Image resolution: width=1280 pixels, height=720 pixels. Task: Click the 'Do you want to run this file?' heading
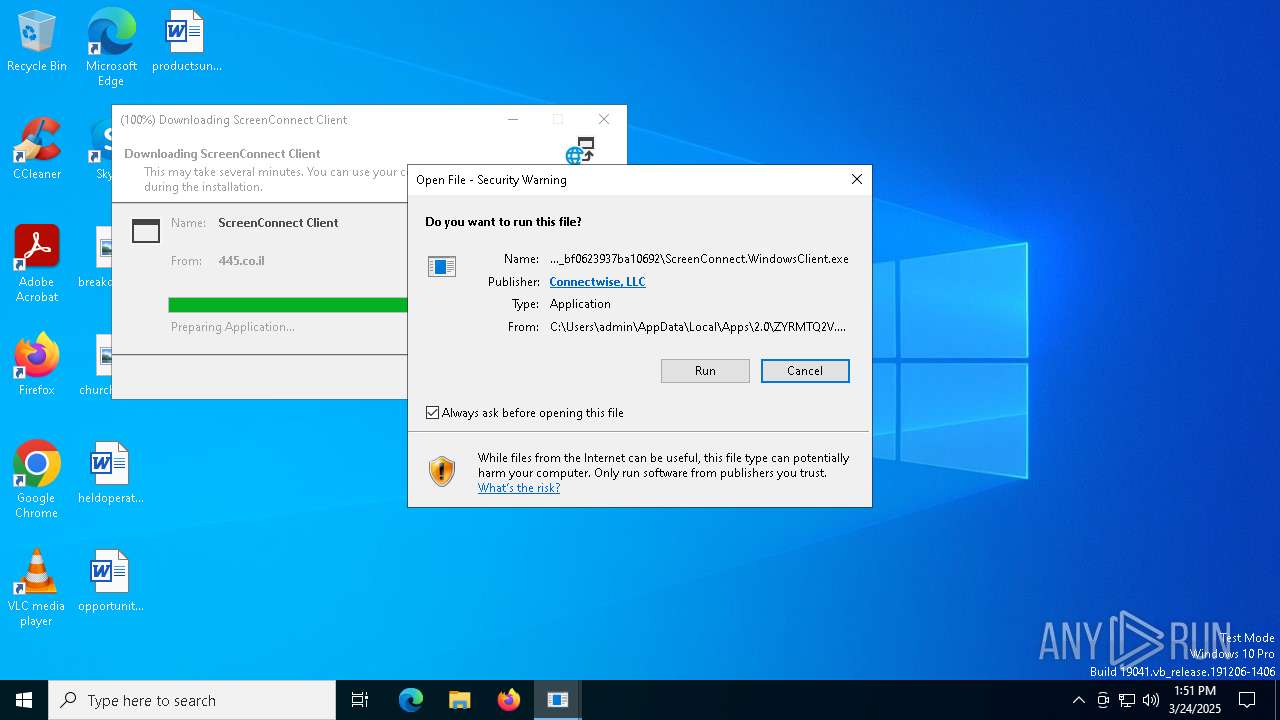(503, 222)
